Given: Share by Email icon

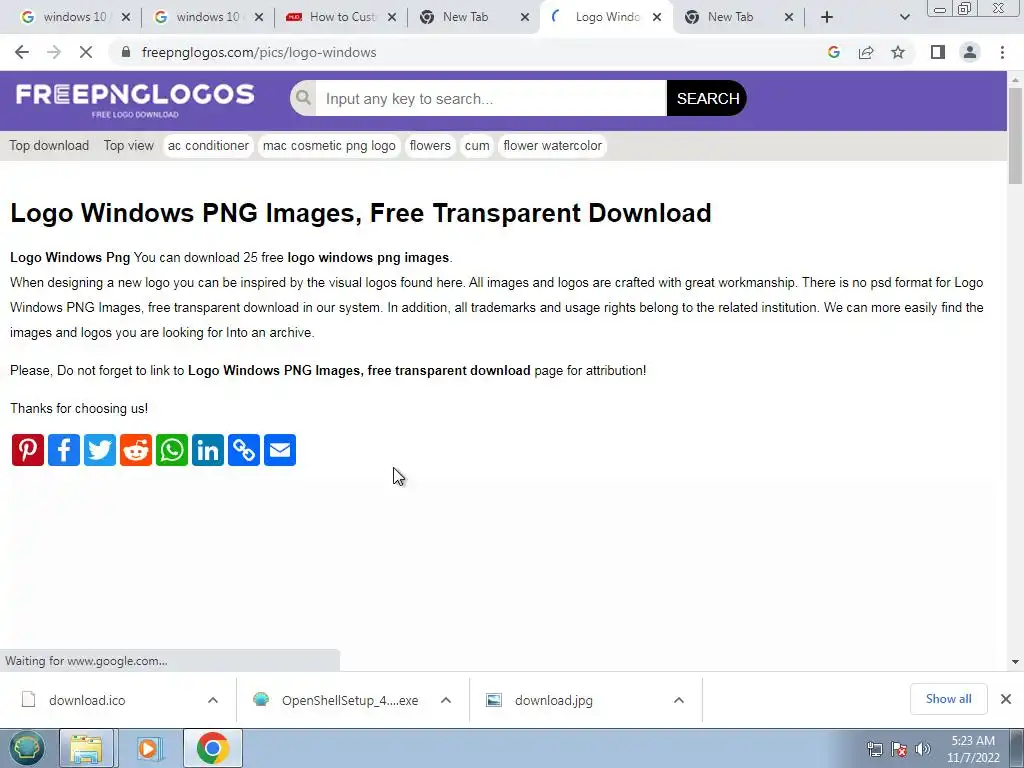Looking at the screenshot, I should coord(280,450).
